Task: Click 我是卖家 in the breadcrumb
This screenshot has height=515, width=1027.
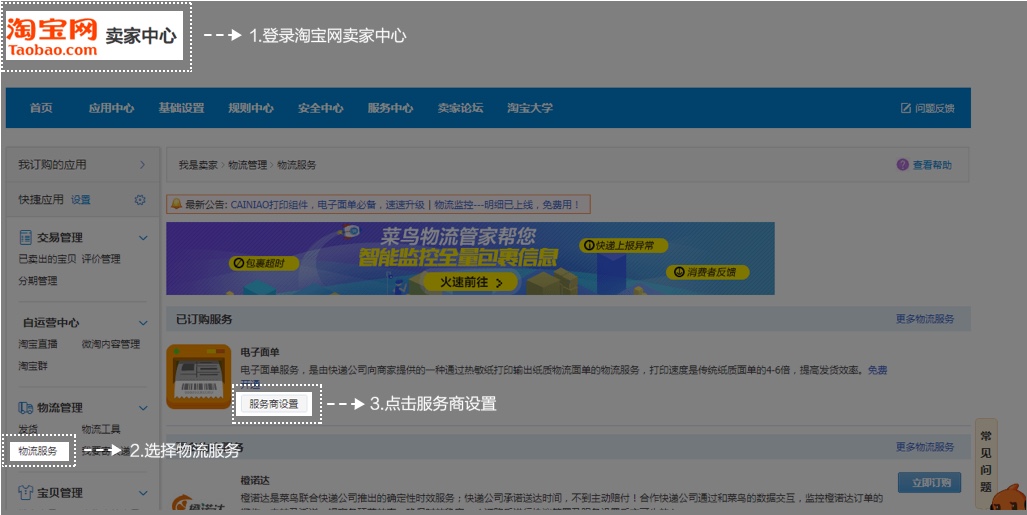Action: pos(198,165)
